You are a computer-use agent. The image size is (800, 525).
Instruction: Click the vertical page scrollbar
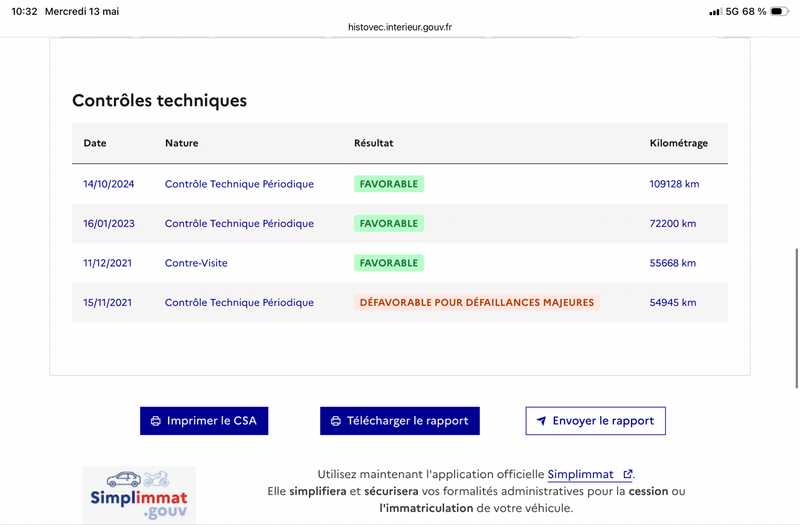coord(796,318)
